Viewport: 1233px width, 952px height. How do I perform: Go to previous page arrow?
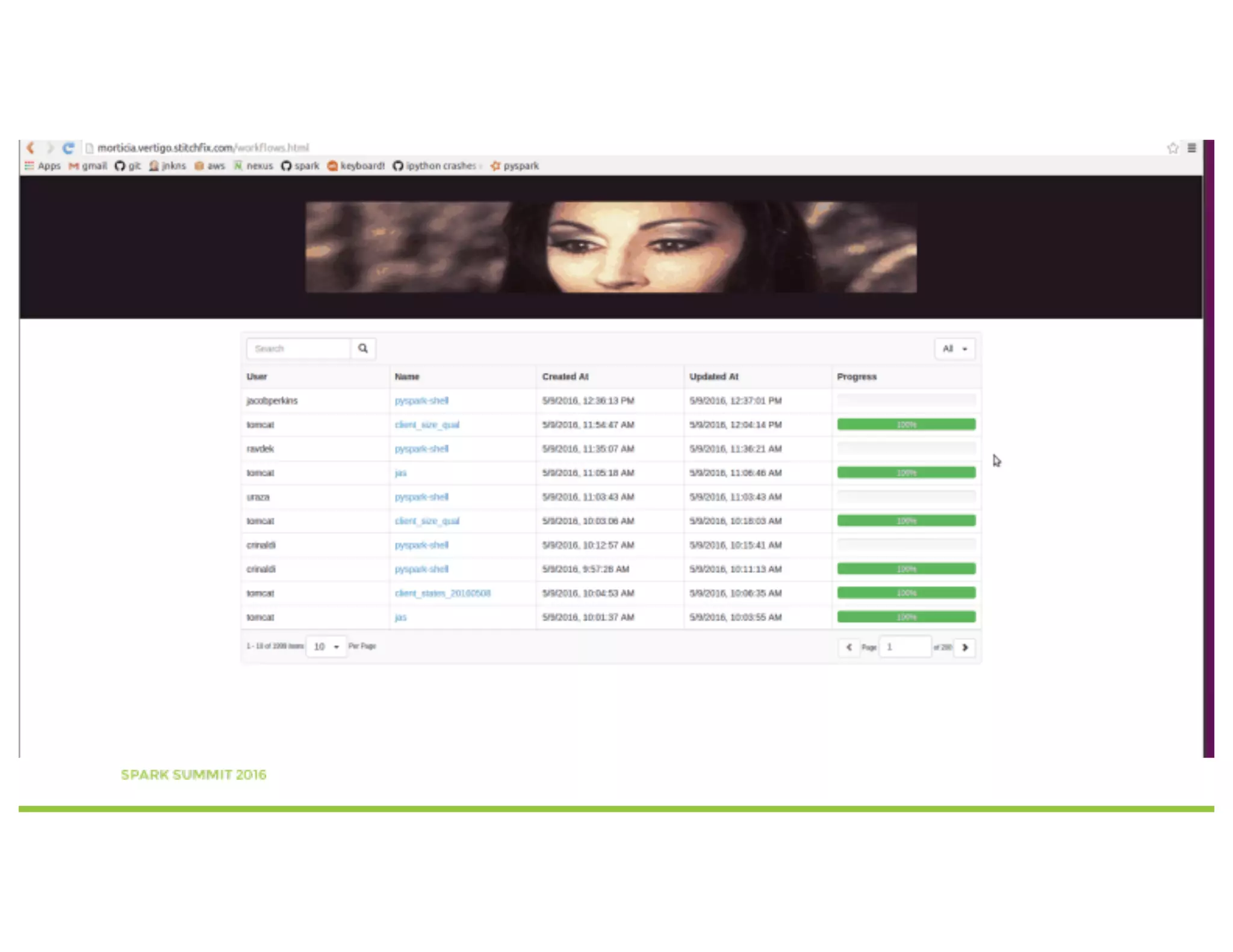pyautogui.click(x=849, y=648)
